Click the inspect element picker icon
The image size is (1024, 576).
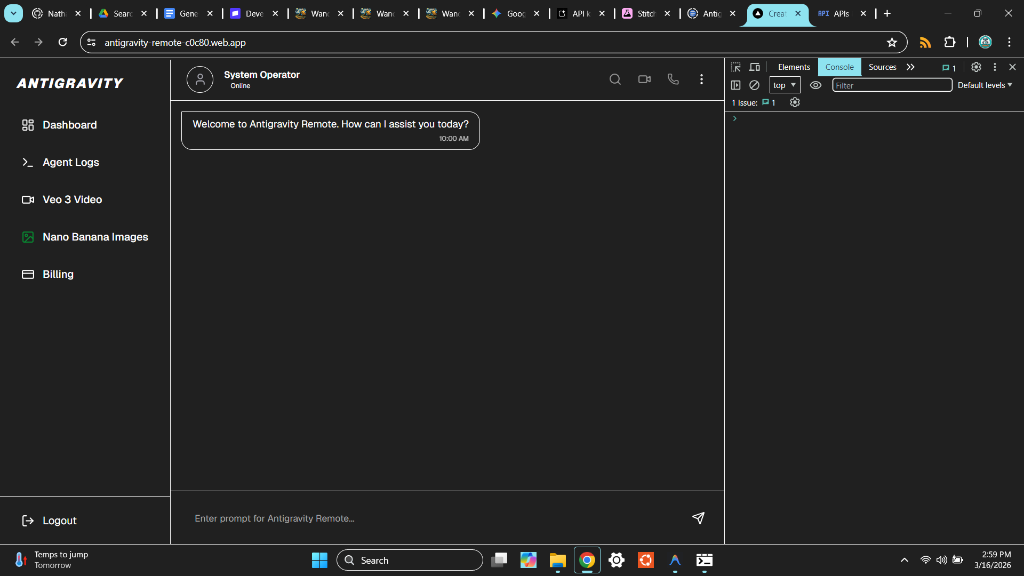(736, 67)
